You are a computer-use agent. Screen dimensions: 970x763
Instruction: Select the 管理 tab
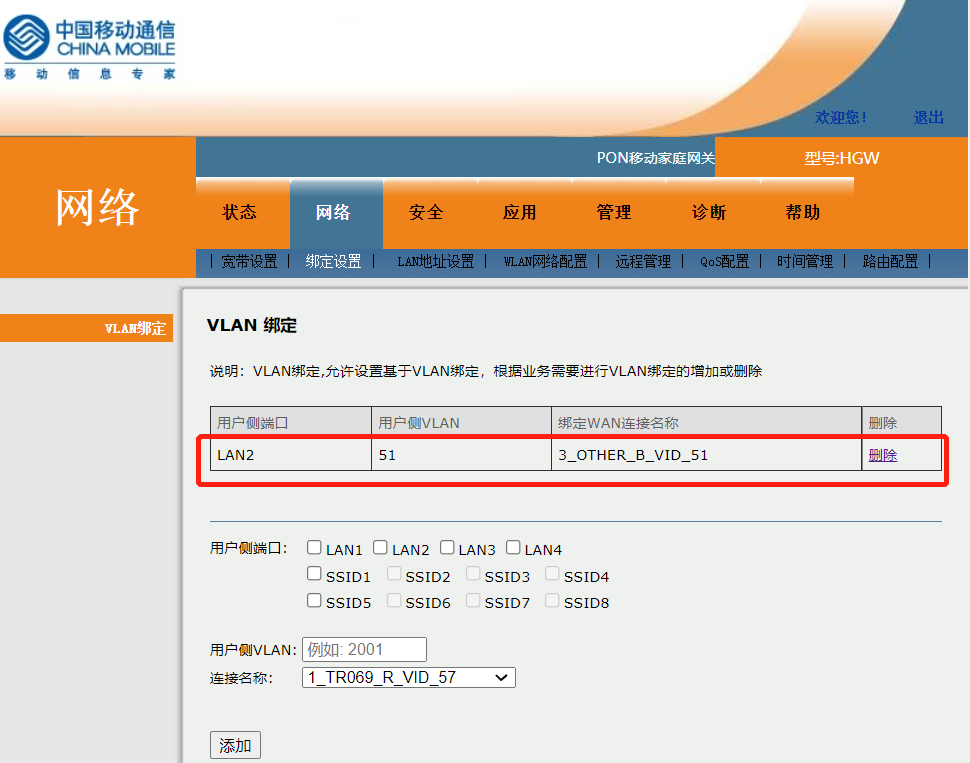point(614,212)
